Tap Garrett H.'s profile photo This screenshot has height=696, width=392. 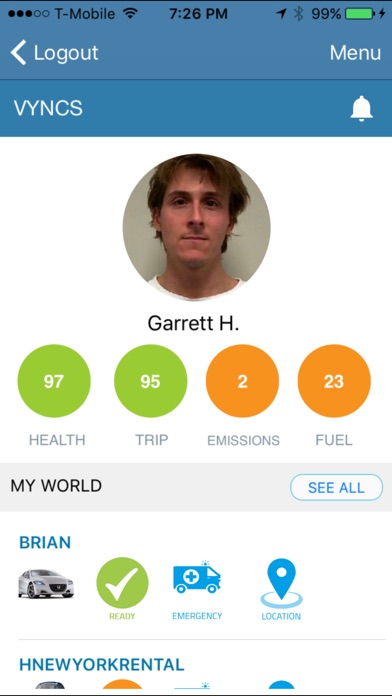click(196, 227)
